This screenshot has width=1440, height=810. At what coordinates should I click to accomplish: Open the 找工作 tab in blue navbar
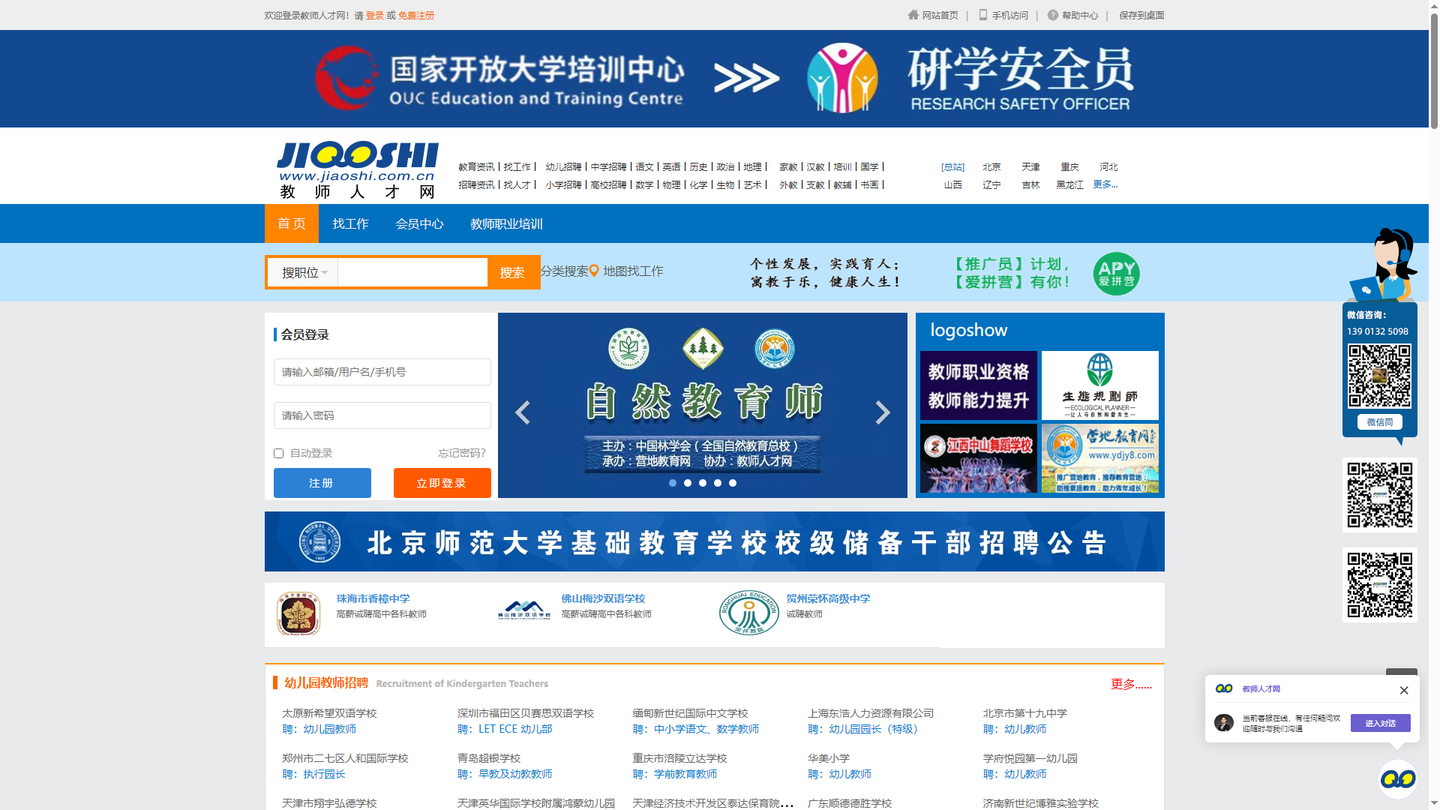coord(351,223)
